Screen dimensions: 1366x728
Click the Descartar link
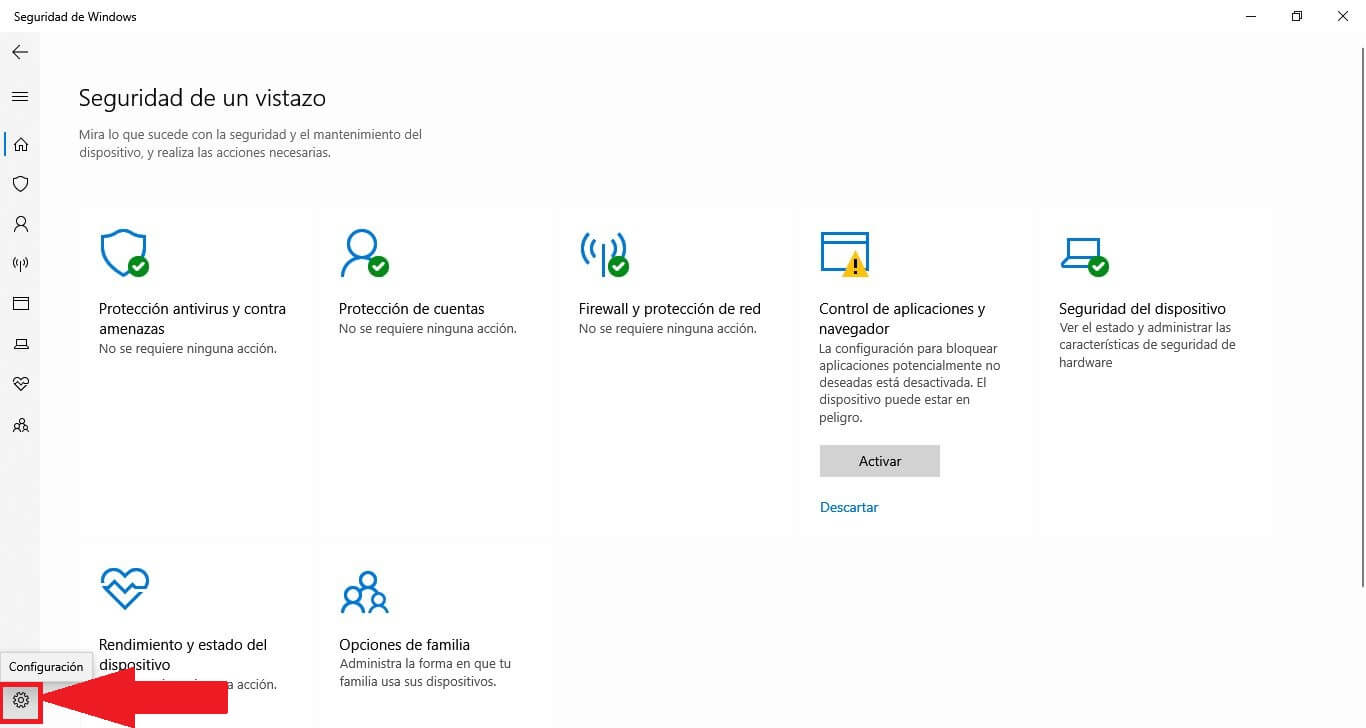(849, 507)
